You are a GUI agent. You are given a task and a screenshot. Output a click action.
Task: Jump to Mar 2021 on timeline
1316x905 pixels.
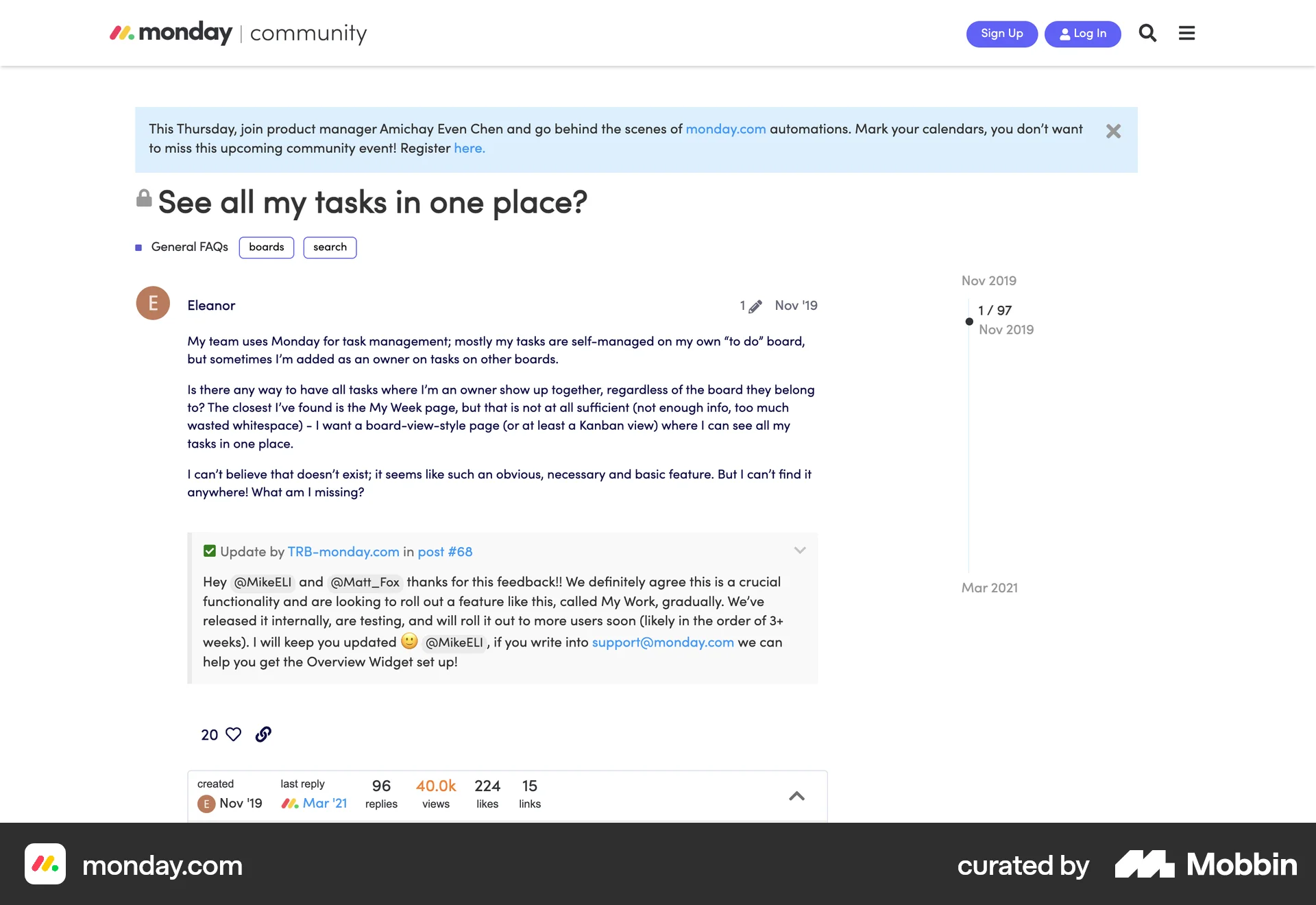pos(989,588)
